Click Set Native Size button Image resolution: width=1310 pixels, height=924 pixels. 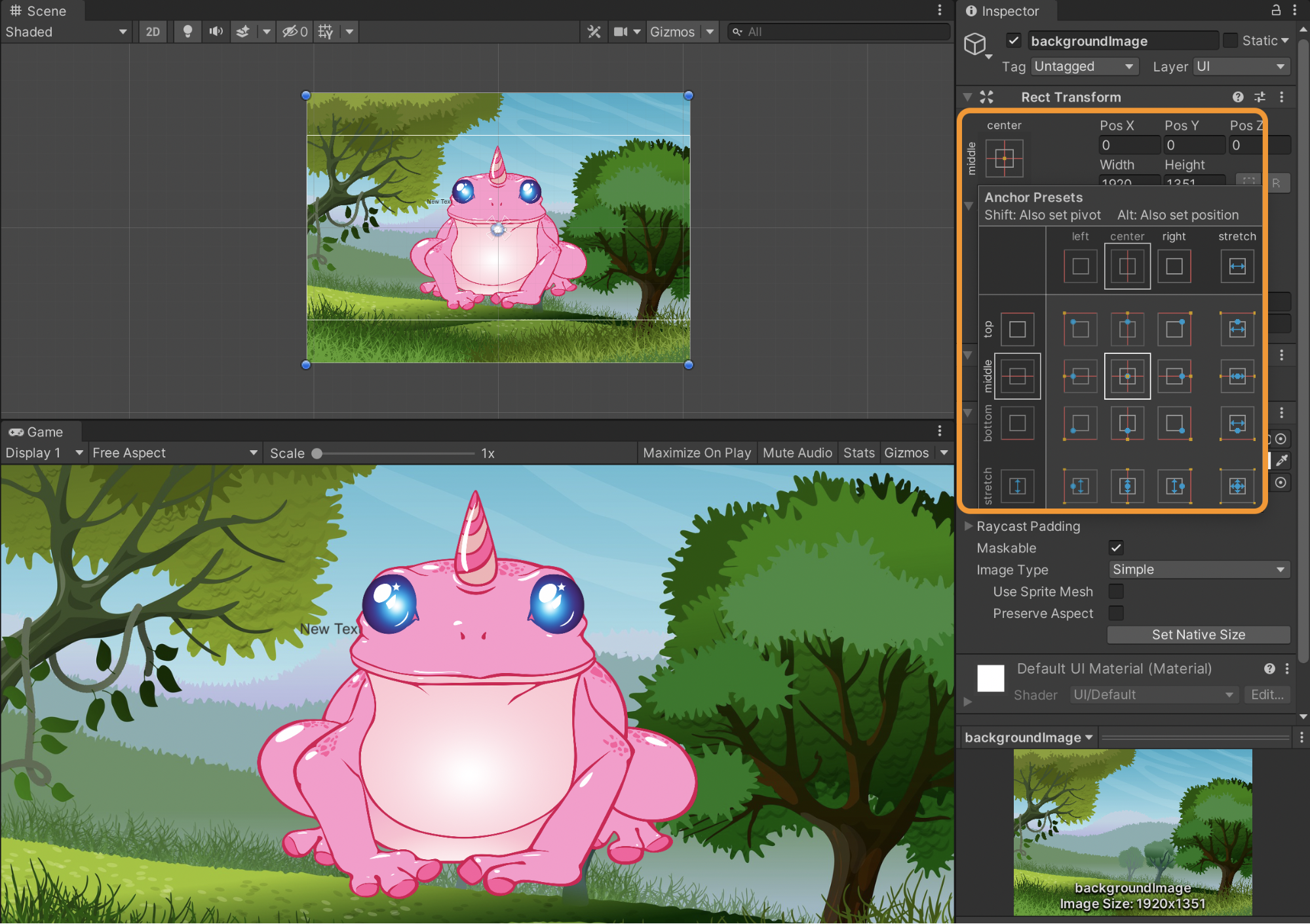tap(1198, 634)
